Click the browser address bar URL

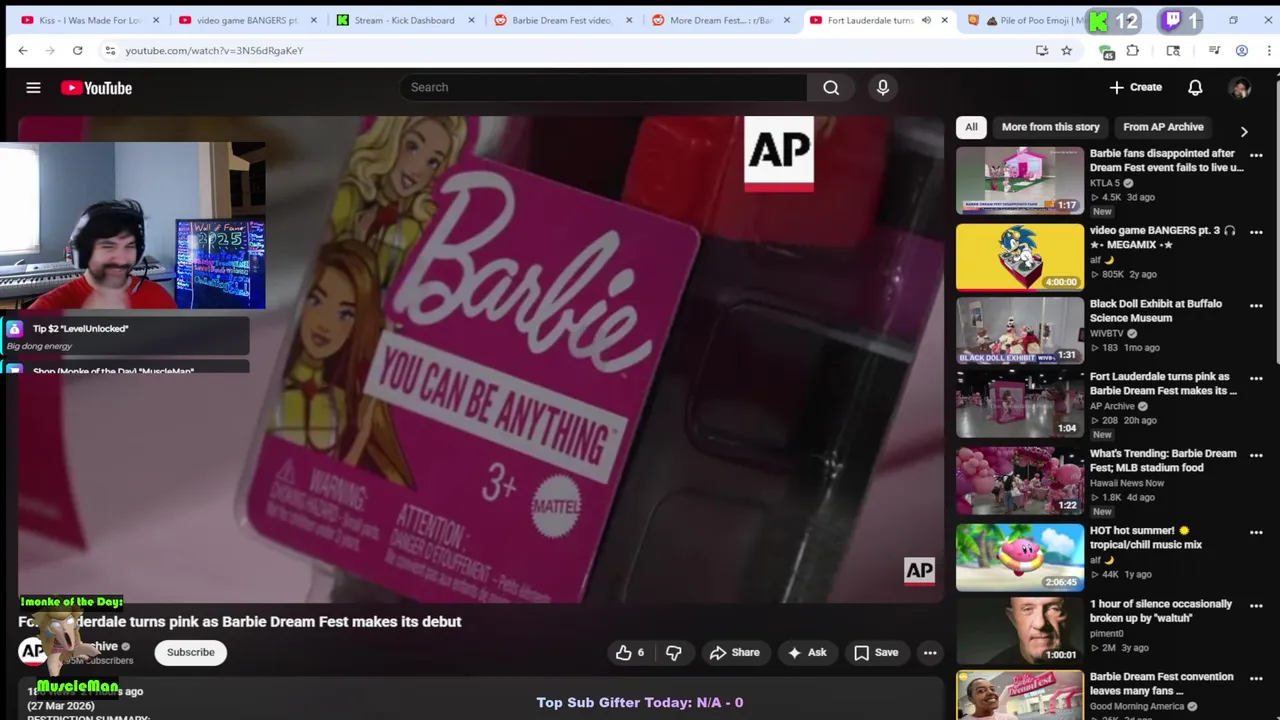point(214,50)
